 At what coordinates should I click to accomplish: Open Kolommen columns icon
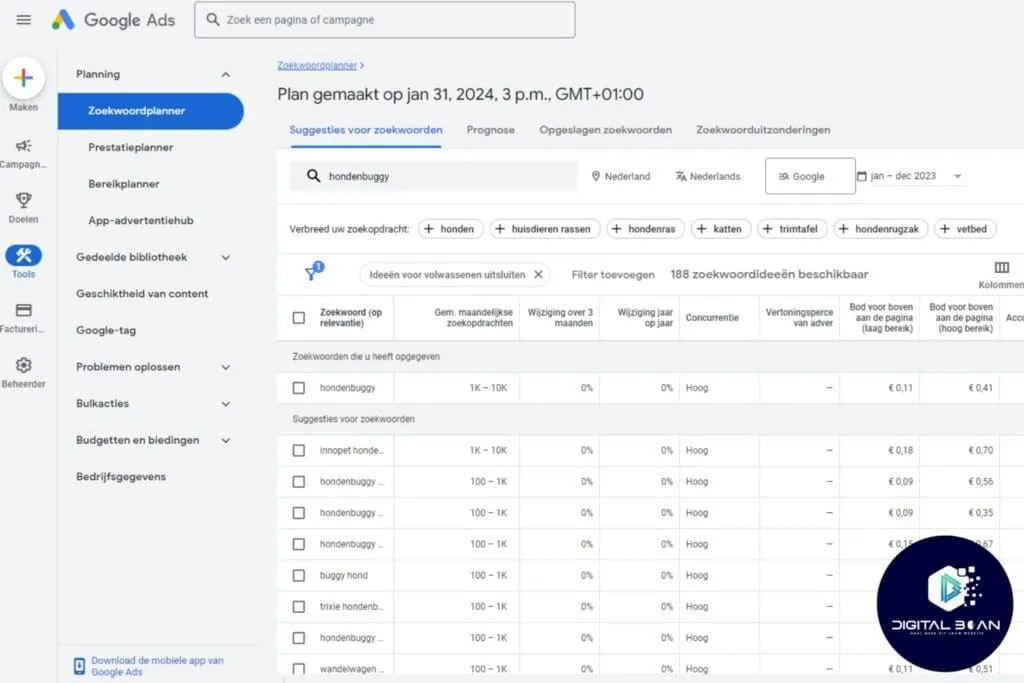pos(1002,267)
